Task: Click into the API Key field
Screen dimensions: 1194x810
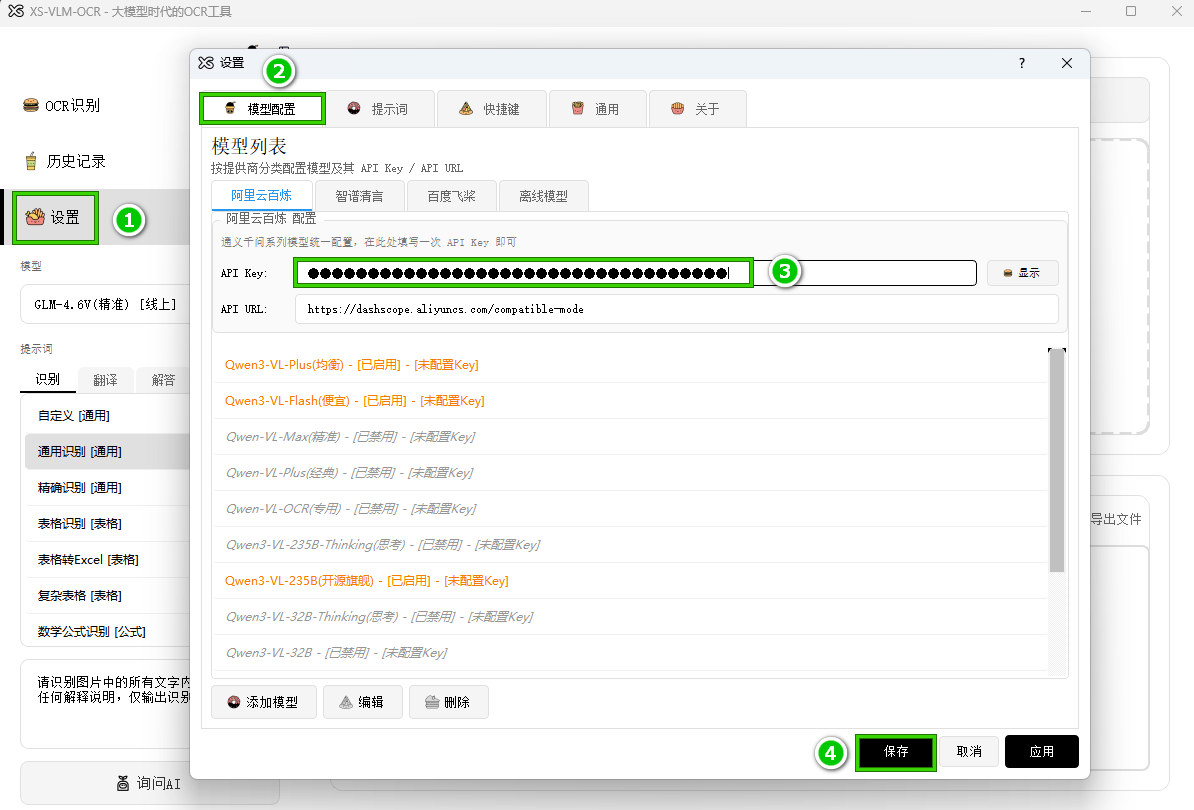Action: (x=635, y=273)
